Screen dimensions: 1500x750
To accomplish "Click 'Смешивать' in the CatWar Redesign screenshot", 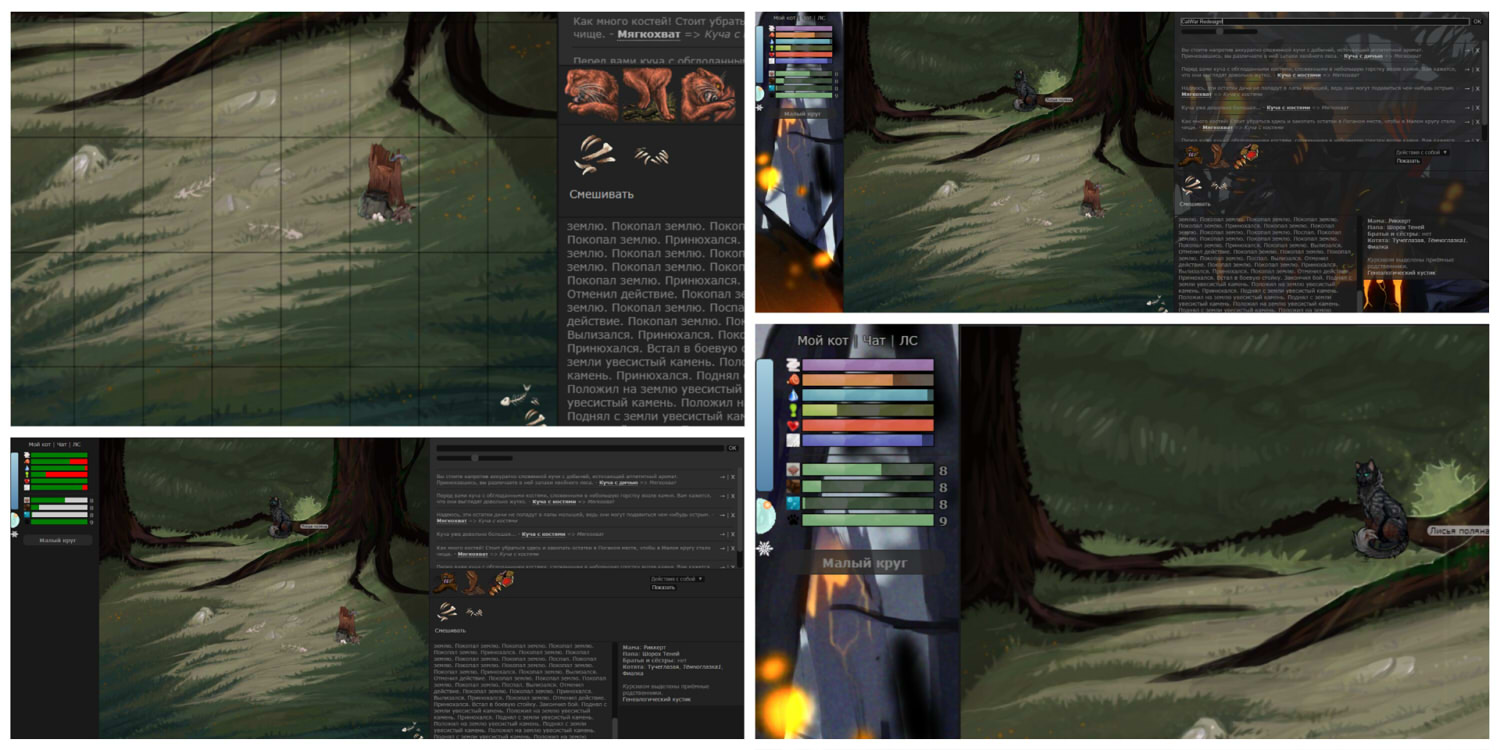I will [x=1196, y=204].
